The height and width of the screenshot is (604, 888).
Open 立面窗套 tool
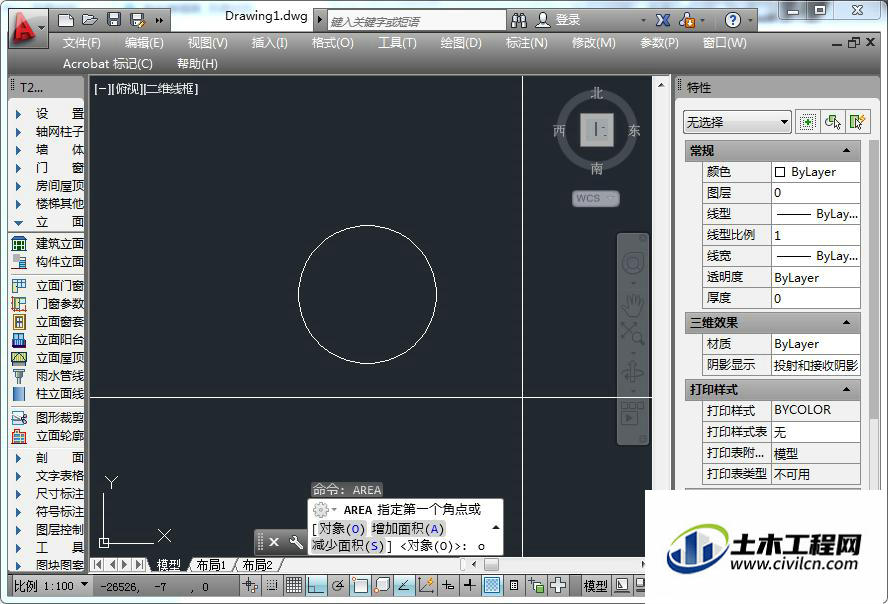(x=48, y=322)
